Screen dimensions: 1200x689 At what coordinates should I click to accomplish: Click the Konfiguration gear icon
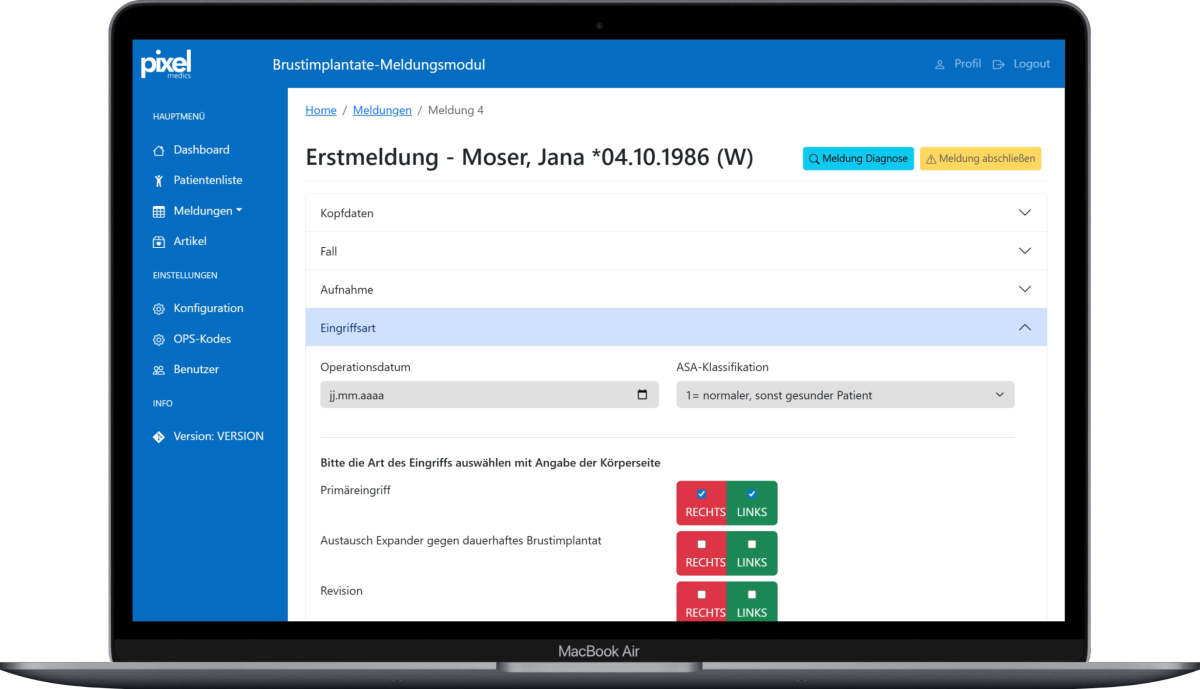158,309
